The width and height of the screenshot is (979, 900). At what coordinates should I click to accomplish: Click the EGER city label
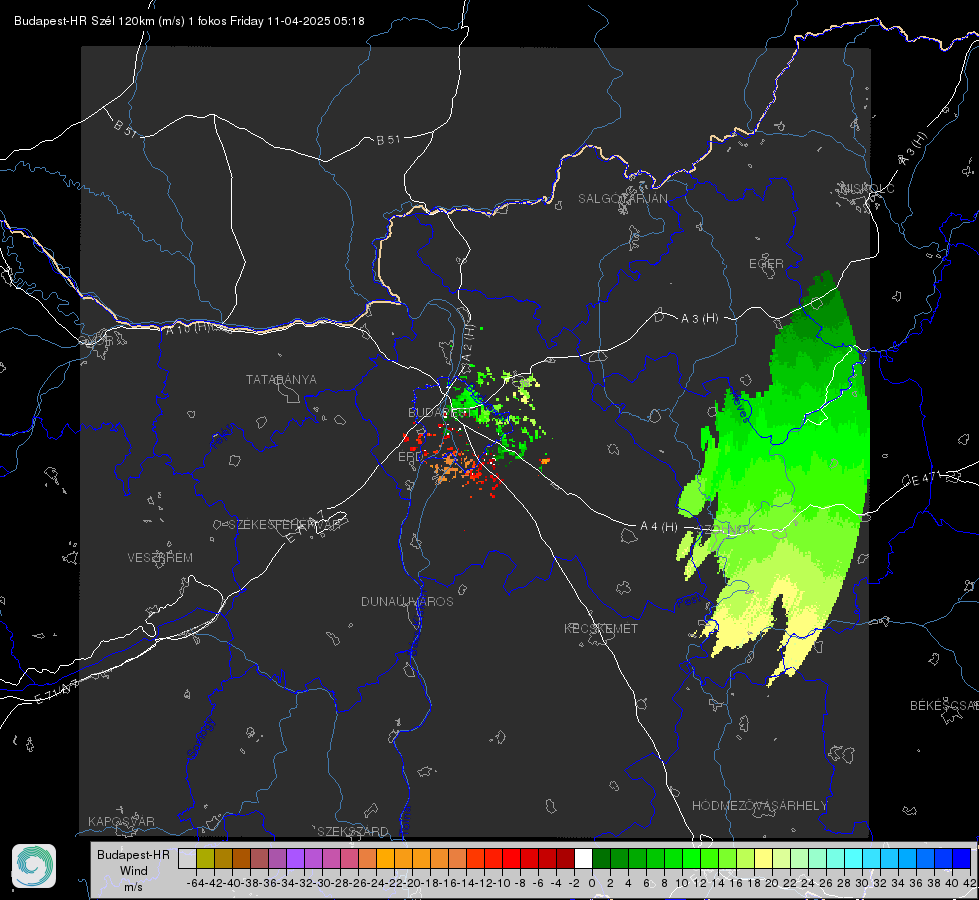(x=766, y=264)
